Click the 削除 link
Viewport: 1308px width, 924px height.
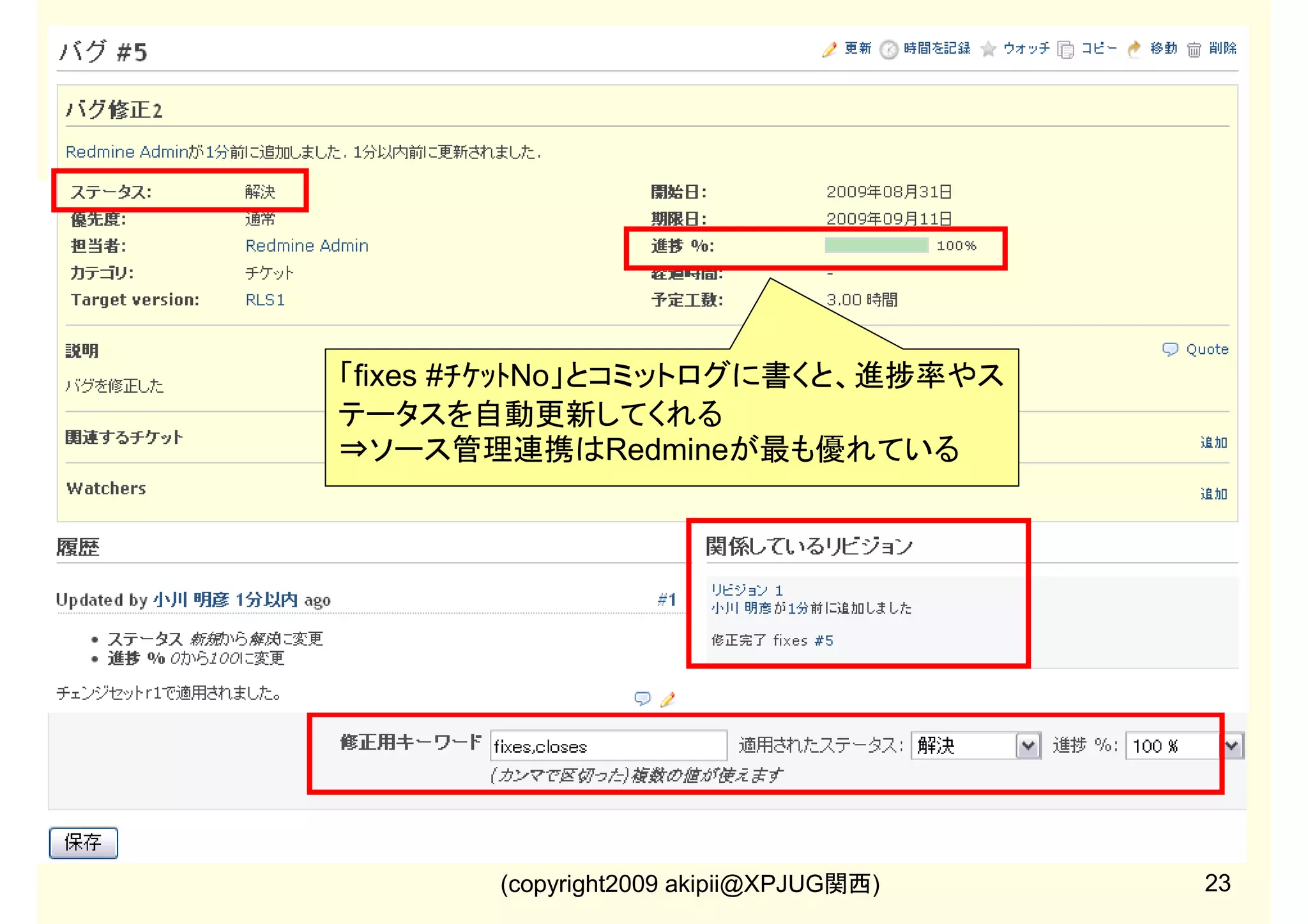coord(1222,49)
